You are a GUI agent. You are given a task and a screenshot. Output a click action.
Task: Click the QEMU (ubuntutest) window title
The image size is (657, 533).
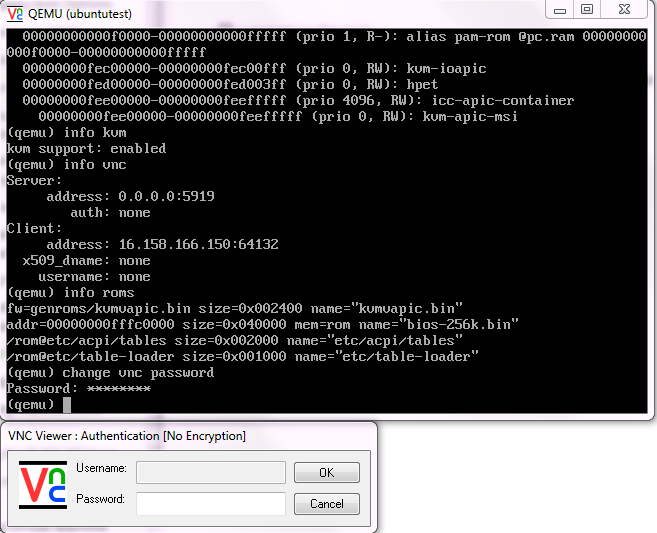[x=80, y=14]
